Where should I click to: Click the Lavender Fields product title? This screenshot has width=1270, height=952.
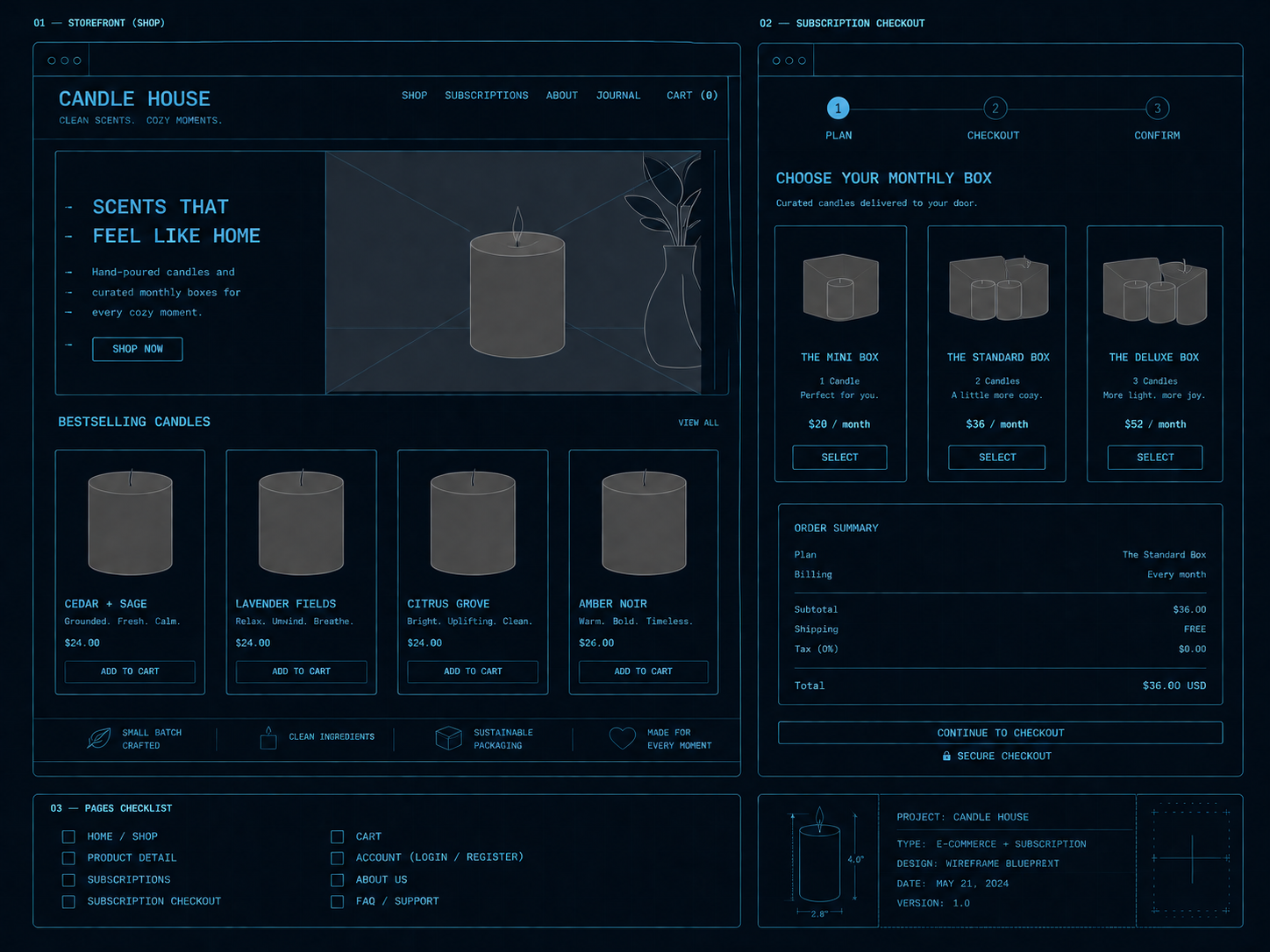click(286, 604)
